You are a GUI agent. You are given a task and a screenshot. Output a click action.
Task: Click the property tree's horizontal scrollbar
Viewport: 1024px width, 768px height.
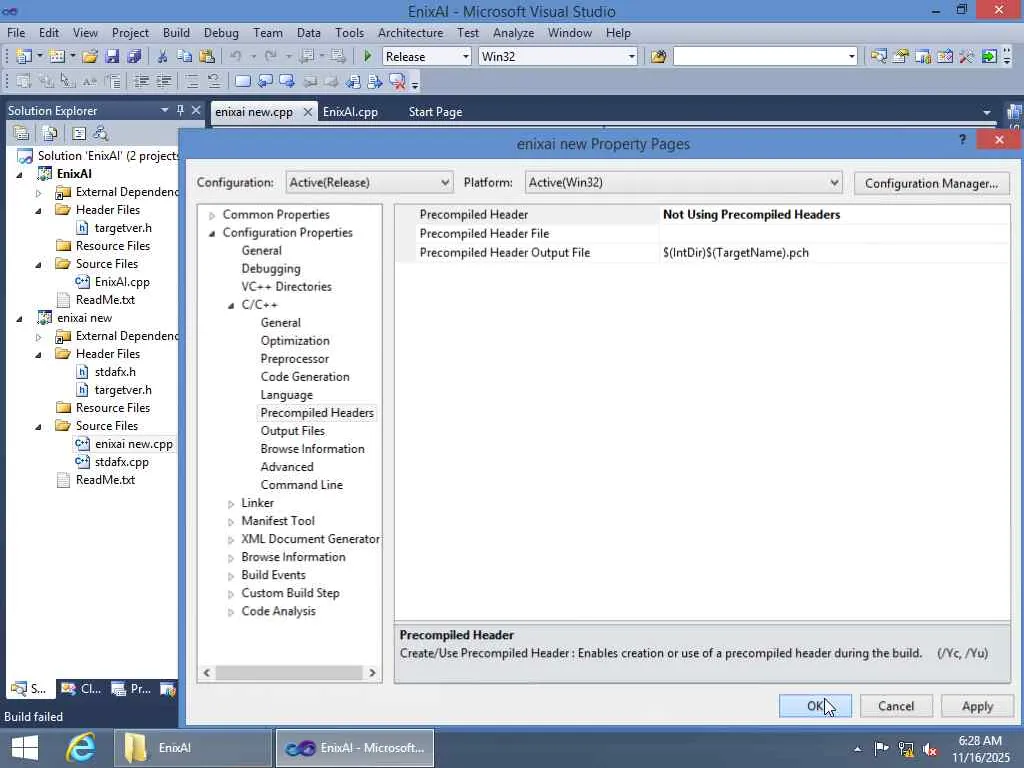pyautogui.click(x=289, y=673)
